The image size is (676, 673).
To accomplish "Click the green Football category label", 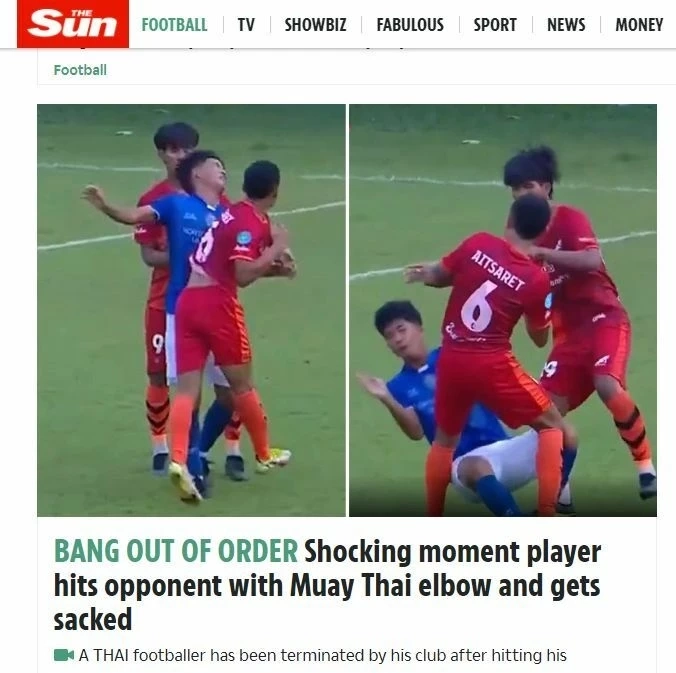I will [80, 70].
